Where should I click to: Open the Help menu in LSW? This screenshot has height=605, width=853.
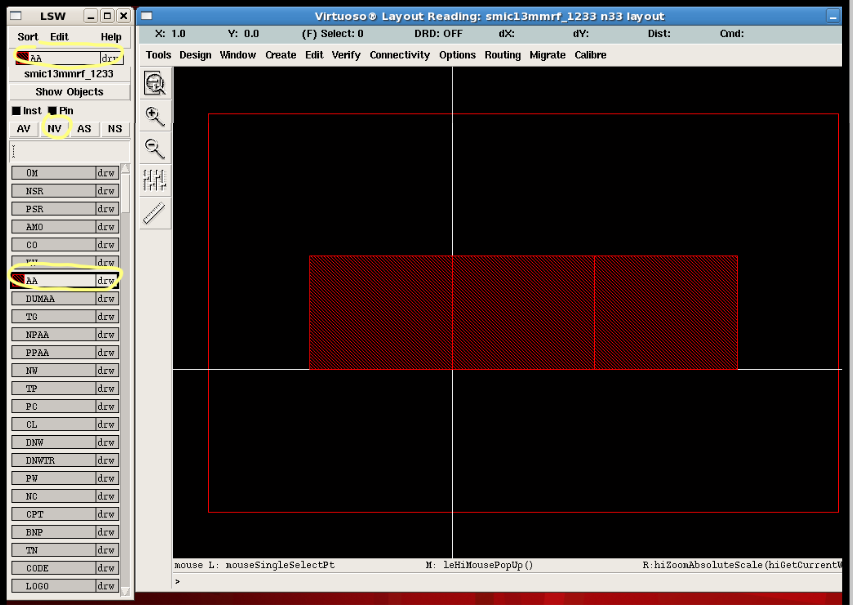[111, 37]
